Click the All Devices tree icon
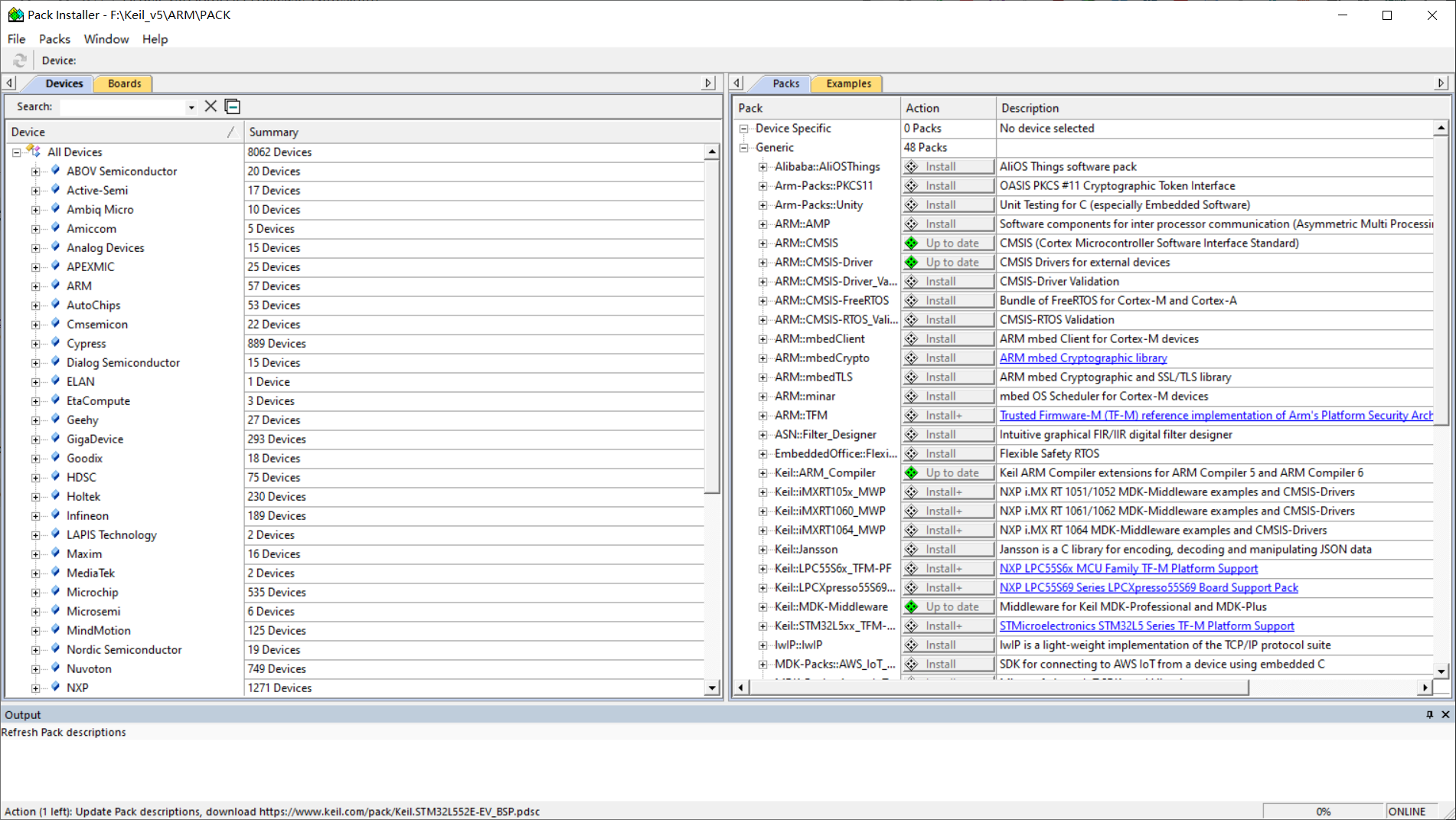 tap(34, 152)
